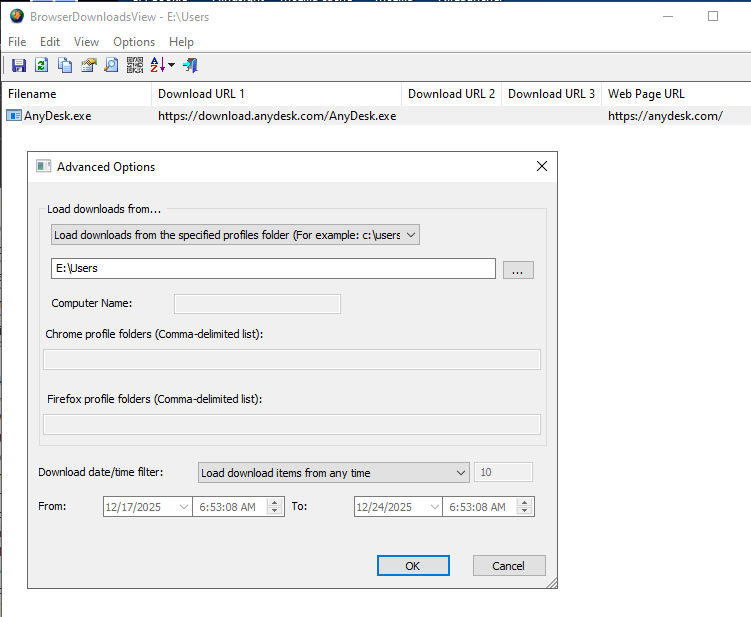Click the https://download.anydesk.com/AnyDesk.exe cell
This screenshot has width=751, height=617.
pos(277,116)
